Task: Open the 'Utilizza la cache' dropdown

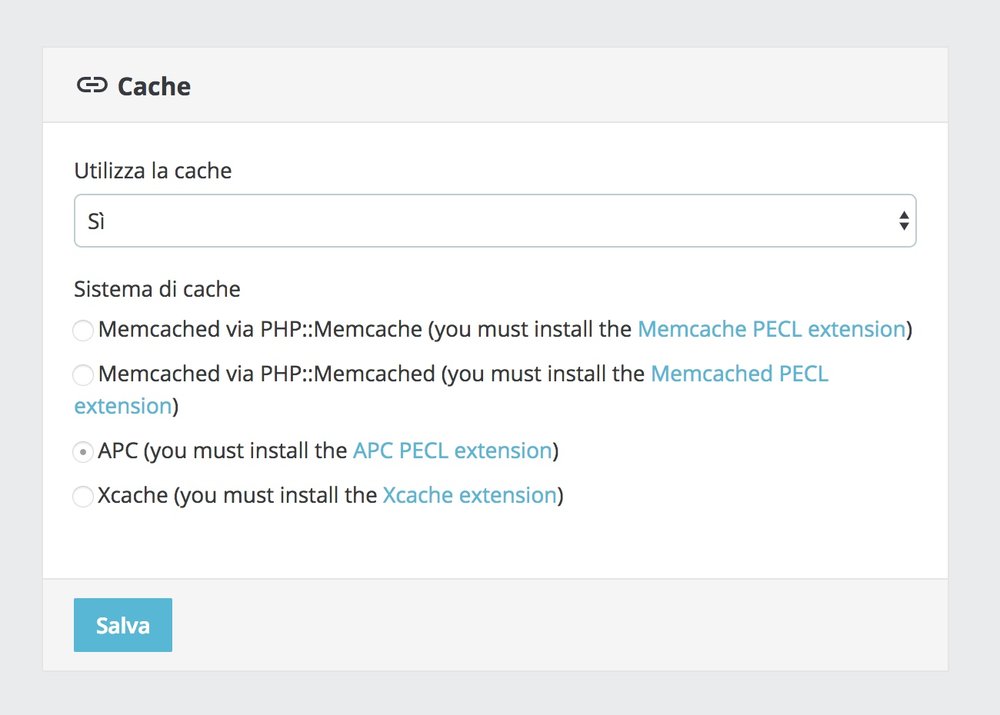Action: pyautogui.click(x=495, y=220)
